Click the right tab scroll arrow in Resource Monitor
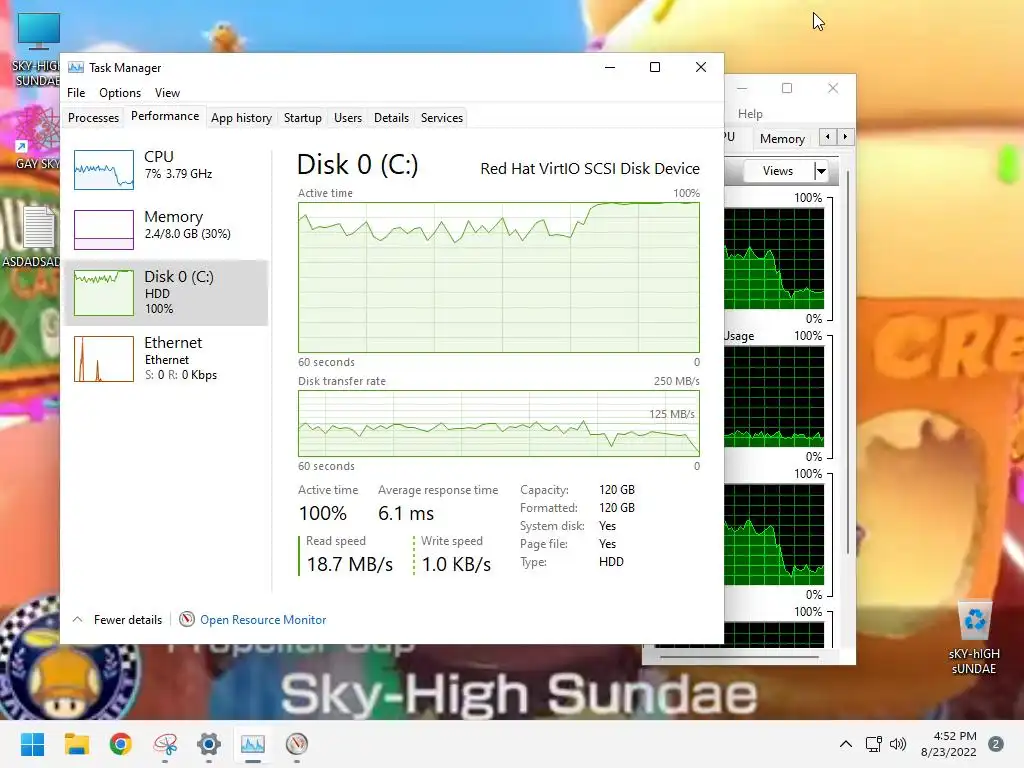Screen dimensions: 1024x768 tap(845, 137)
